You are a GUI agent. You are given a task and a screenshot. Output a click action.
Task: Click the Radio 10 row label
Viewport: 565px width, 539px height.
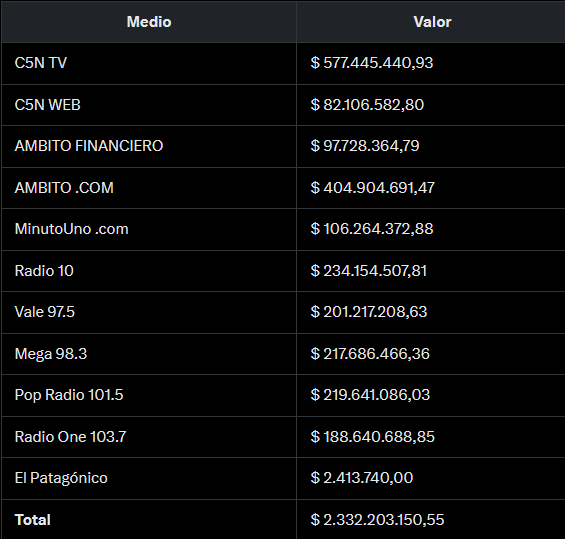[44, 271]
